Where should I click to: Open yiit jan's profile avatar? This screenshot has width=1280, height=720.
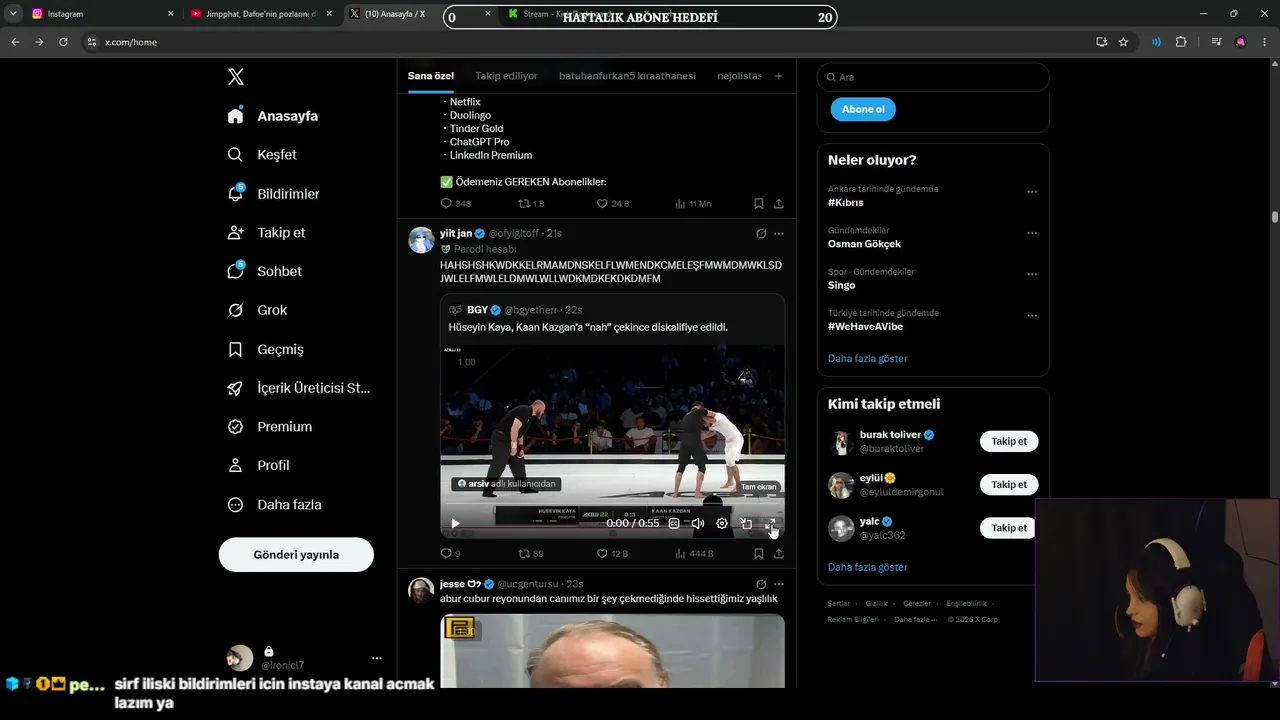[421, 240]
